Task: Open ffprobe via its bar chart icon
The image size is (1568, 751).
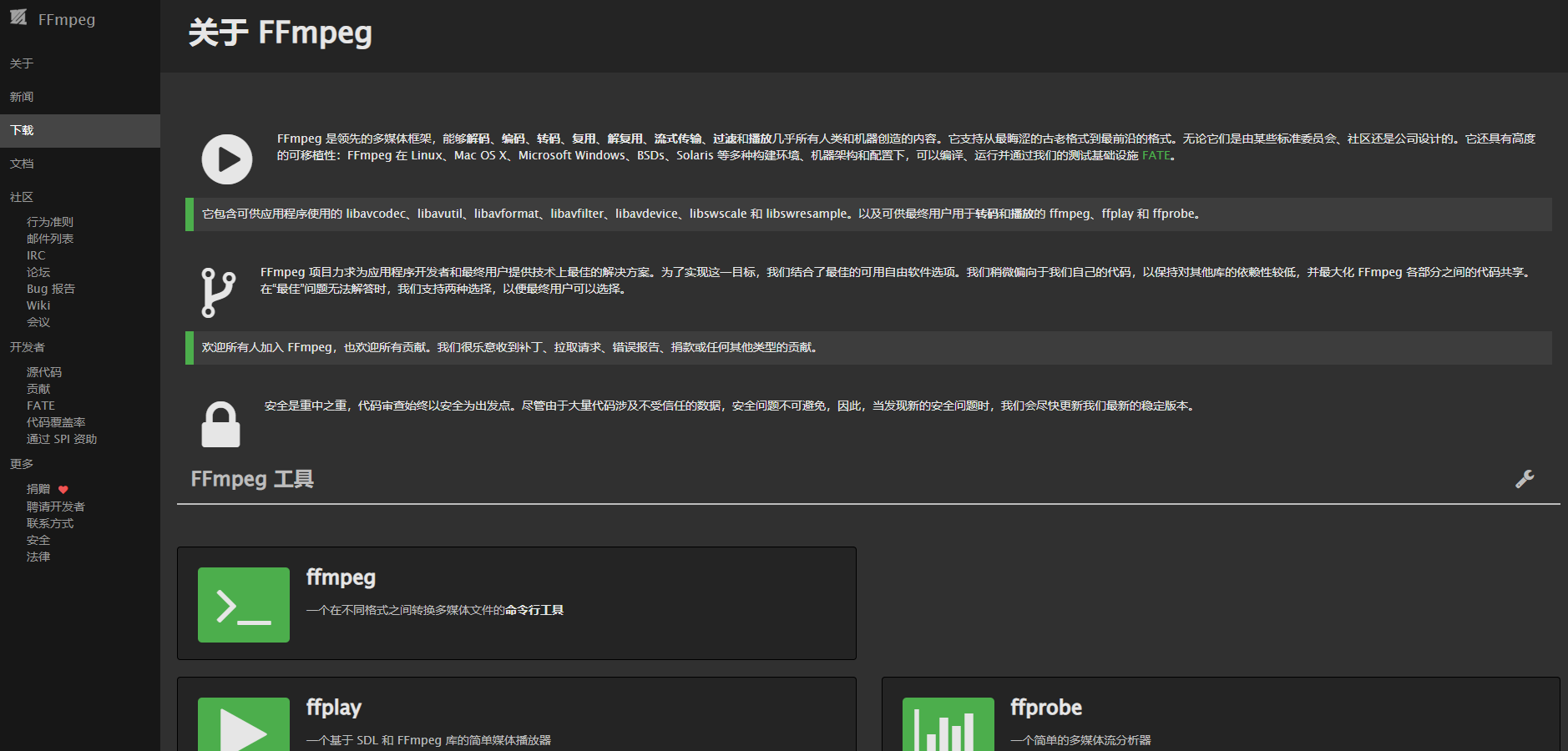Action: [x=947, y=728]
